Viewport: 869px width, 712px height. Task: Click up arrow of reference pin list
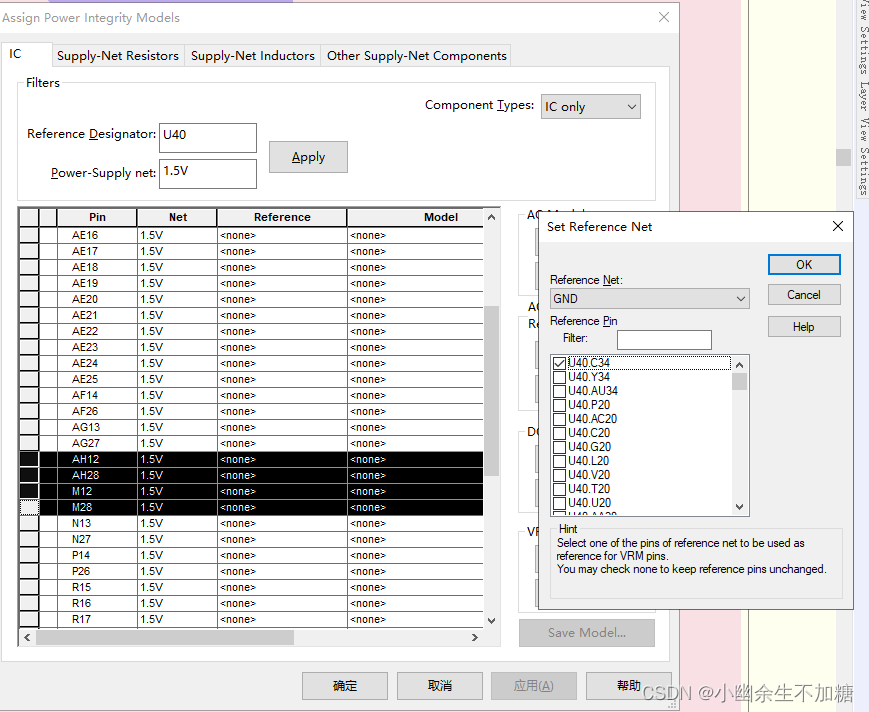(739, 365)
